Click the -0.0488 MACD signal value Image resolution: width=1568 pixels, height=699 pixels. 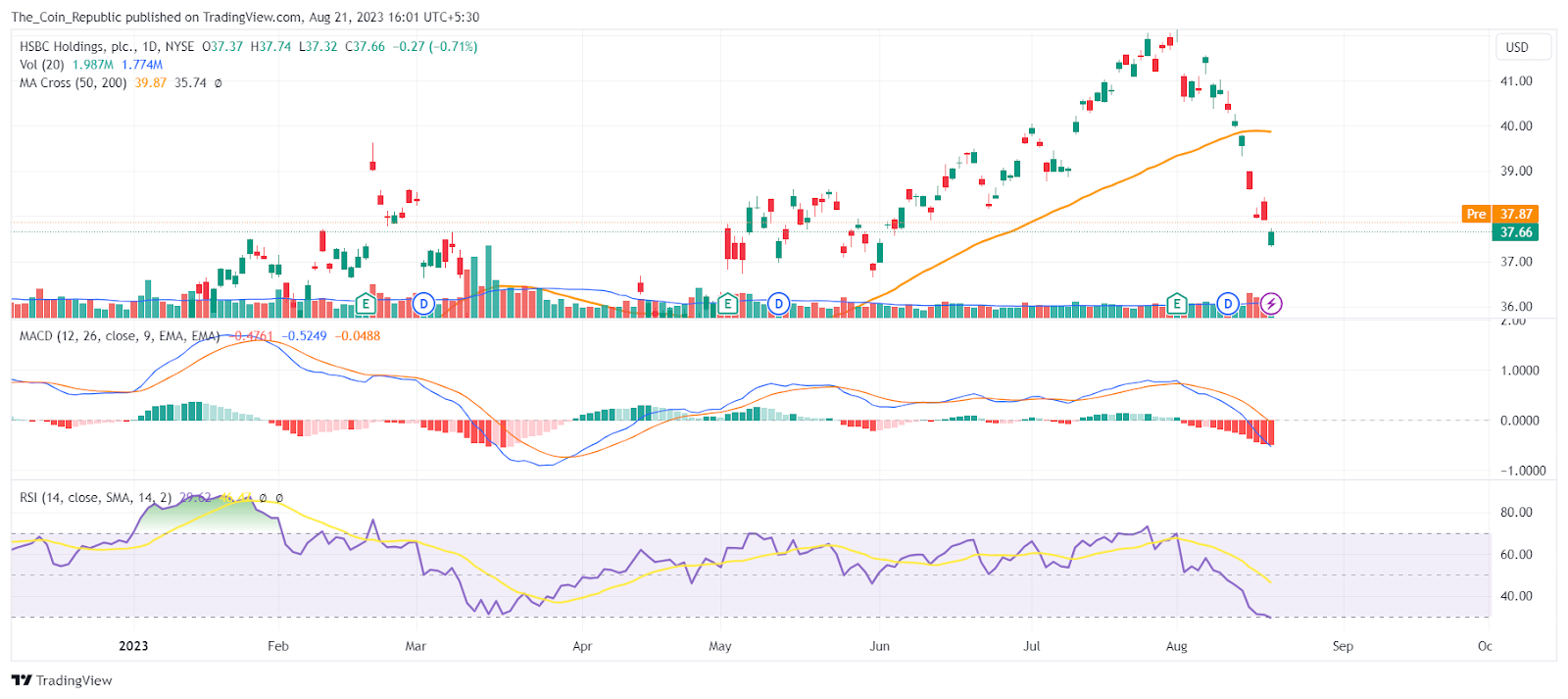(358, 336)
